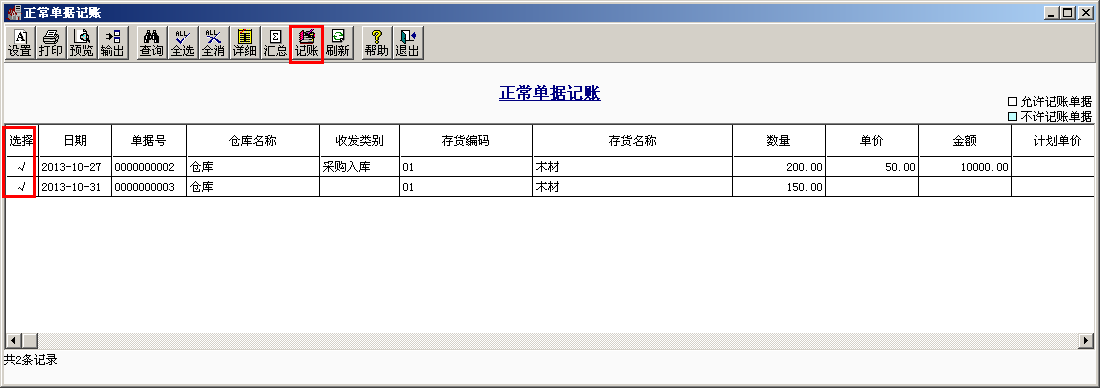Click 全选 to select all records
This screenshot has width=1100, height=388.
coord(182,44)
